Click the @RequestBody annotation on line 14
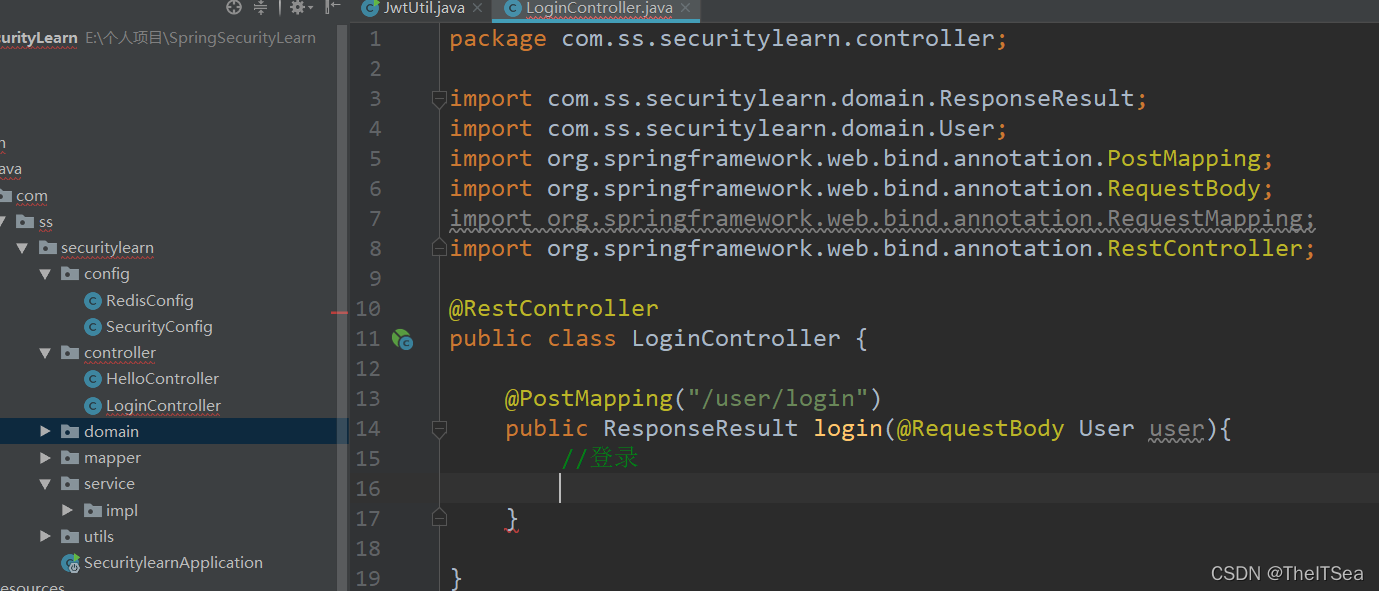The height and width of the screenshot is (591, 1379). coord(981,428)
